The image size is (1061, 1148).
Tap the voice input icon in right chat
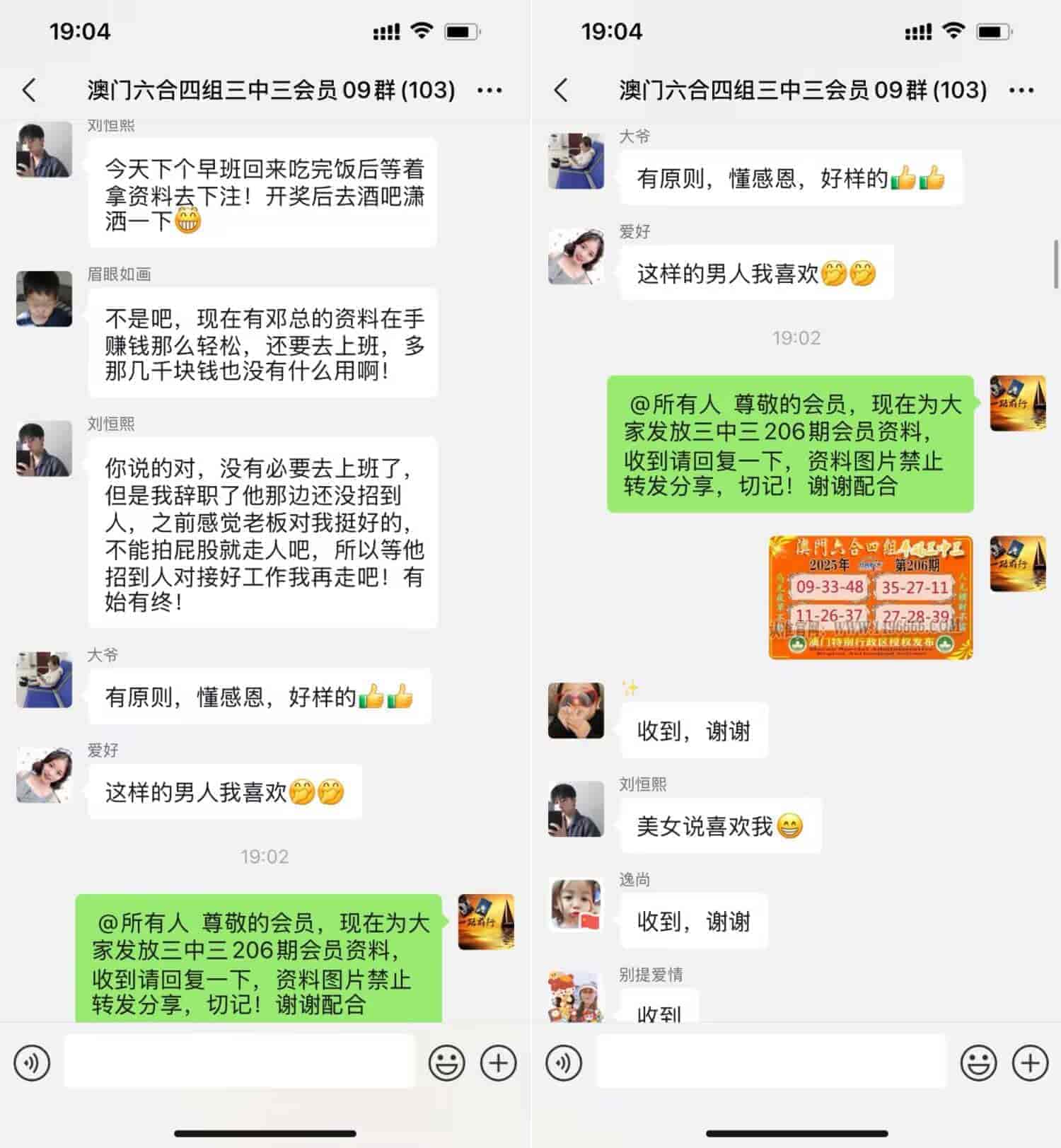564,1062
